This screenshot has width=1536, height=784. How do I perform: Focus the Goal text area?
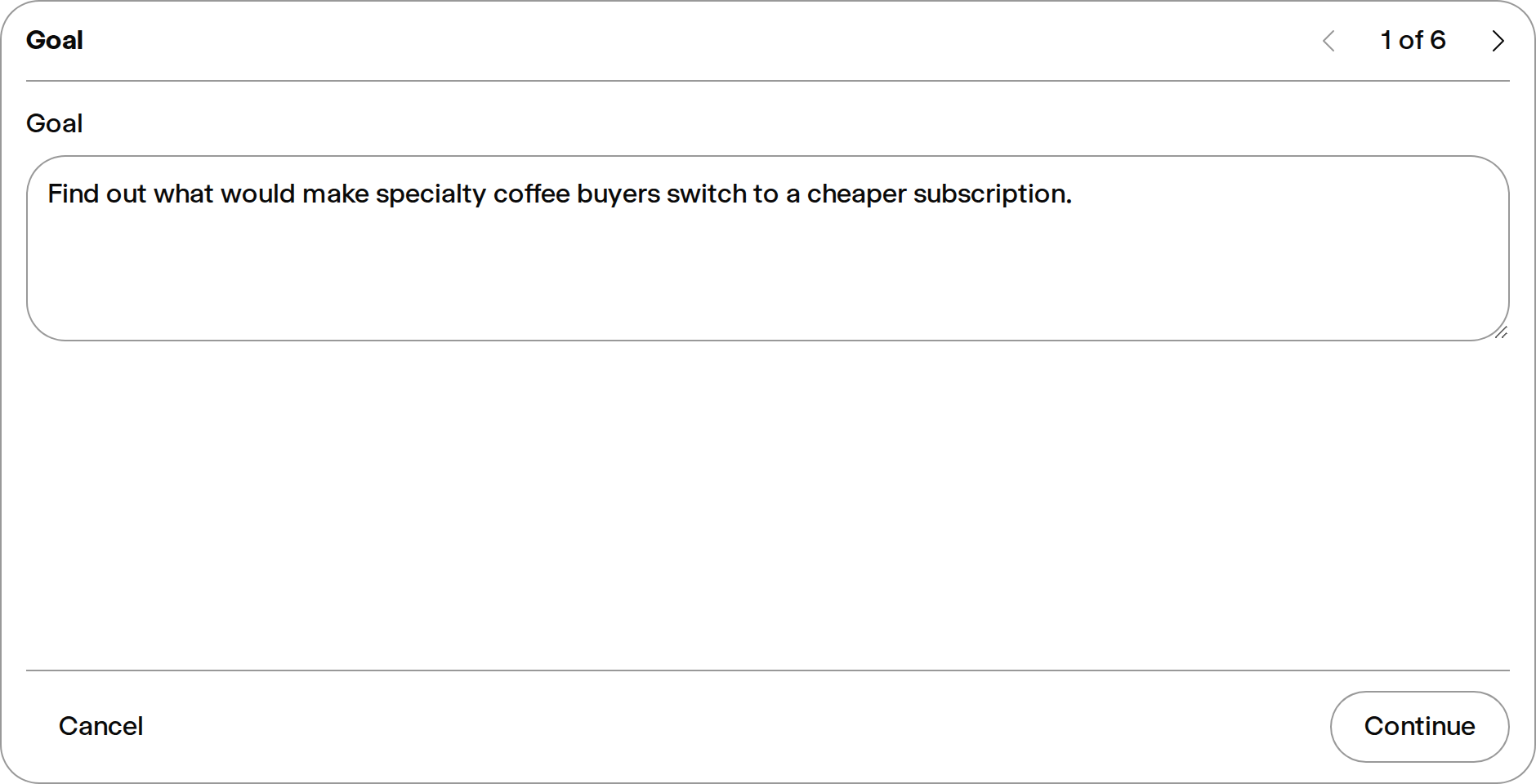(x=768, y=248)
